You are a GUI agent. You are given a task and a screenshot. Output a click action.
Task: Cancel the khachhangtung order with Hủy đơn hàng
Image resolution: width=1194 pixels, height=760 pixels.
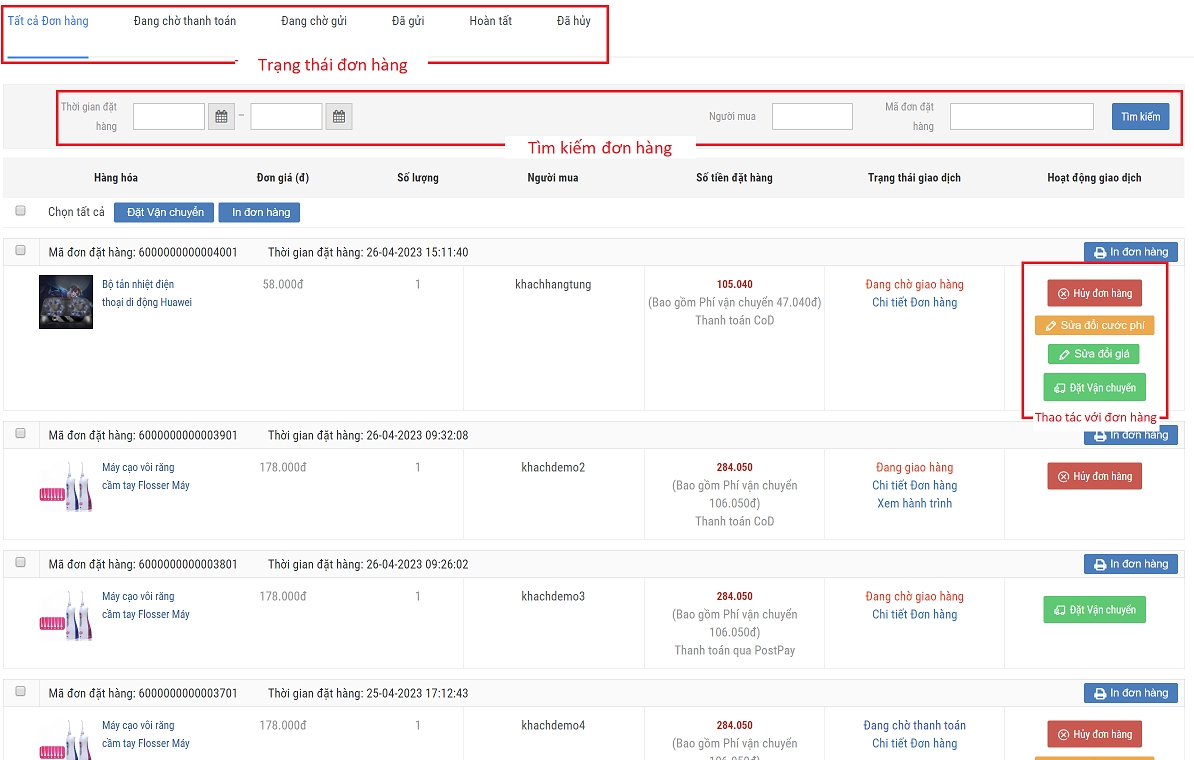pyautogui.click(x=1094, y=293)
